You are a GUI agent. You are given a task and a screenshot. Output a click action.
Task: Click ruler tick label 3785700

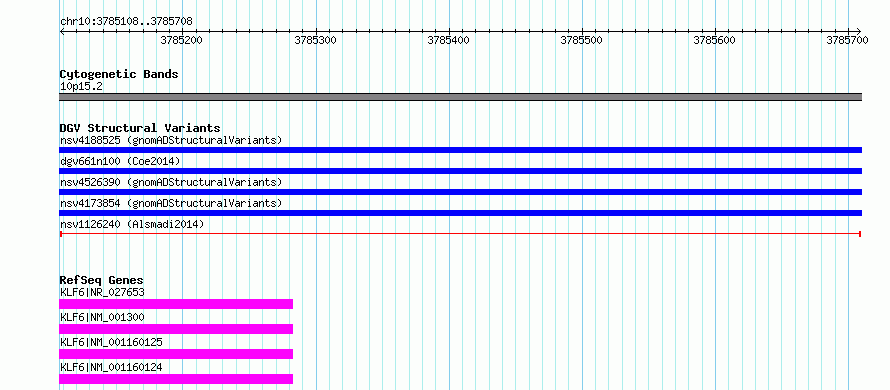[x=848, y=40]
